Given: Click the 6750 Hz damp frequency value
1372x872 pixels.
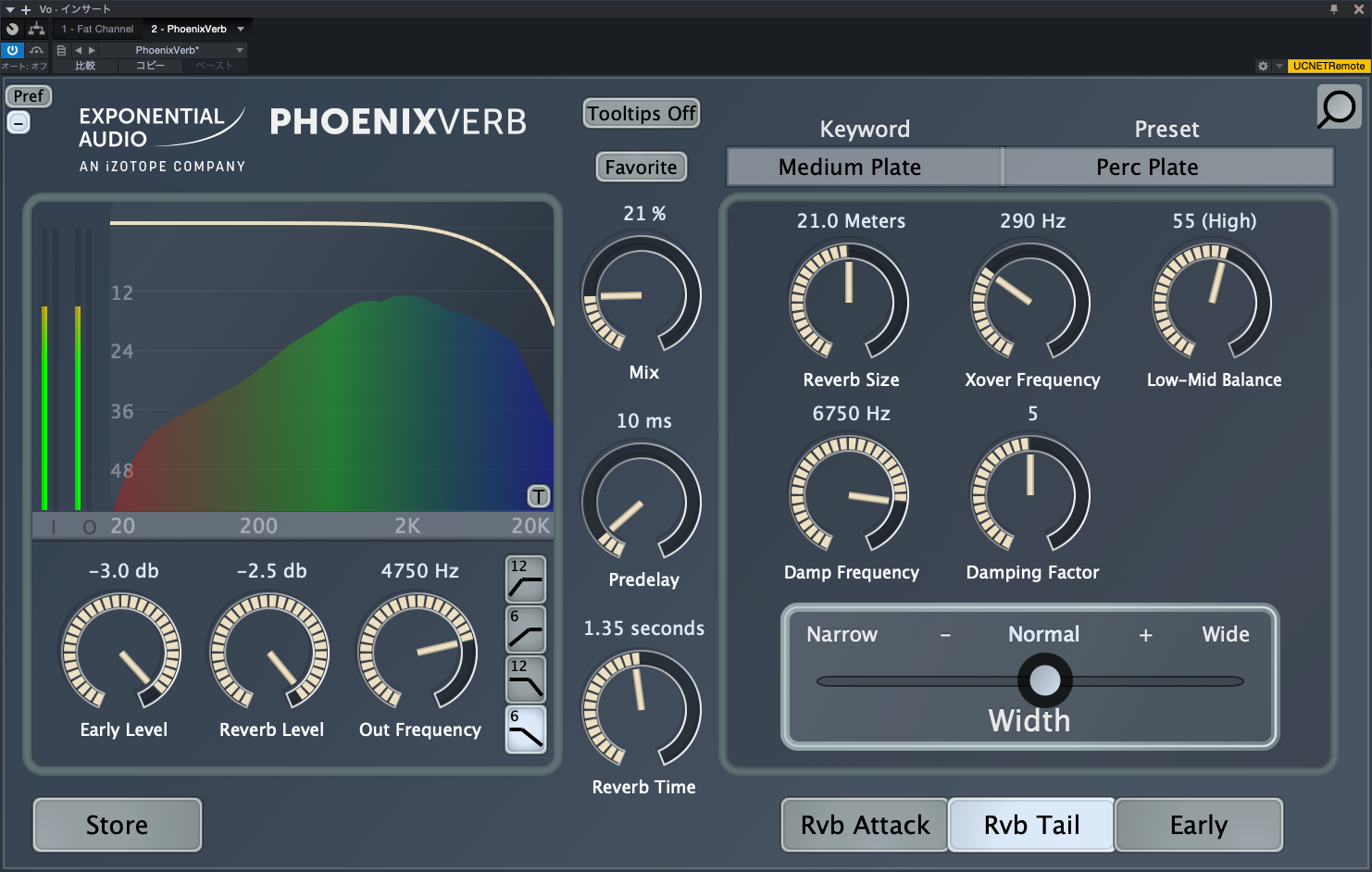Looking at the screenshot, I should pyautogui.click(x=852, y=414).
